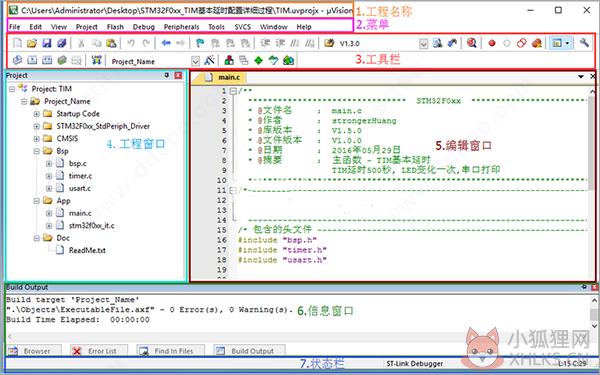600x375 pixels.
Task: Click the Save All icon
Action: 62,43
